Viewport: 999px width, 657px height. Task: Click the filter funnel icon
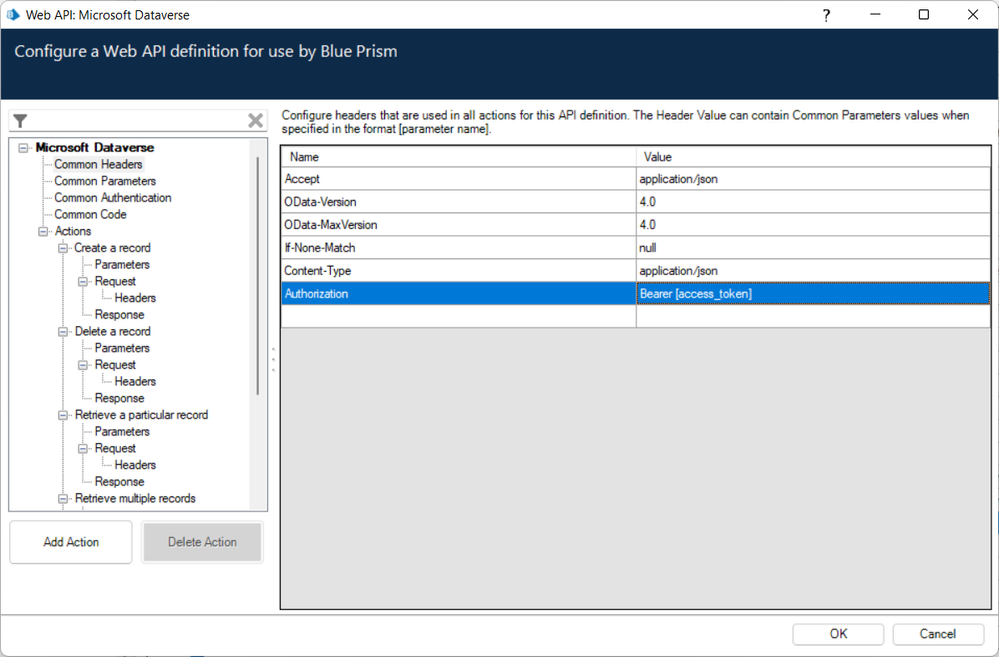(20, 121)
